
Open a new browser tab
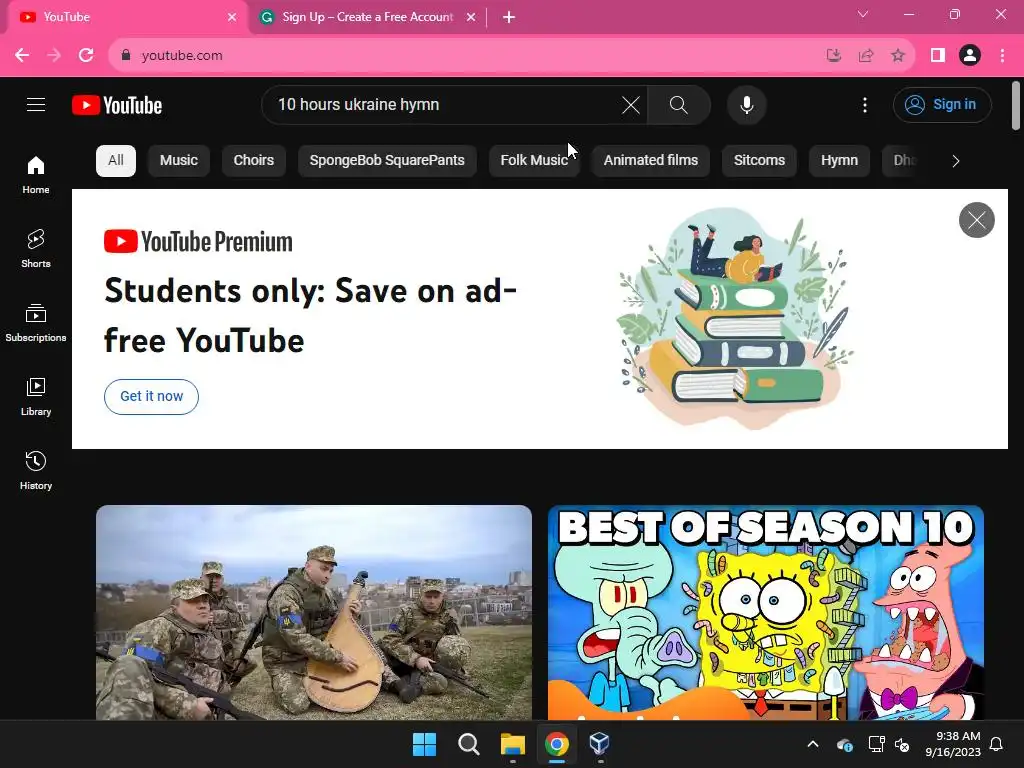509,17
